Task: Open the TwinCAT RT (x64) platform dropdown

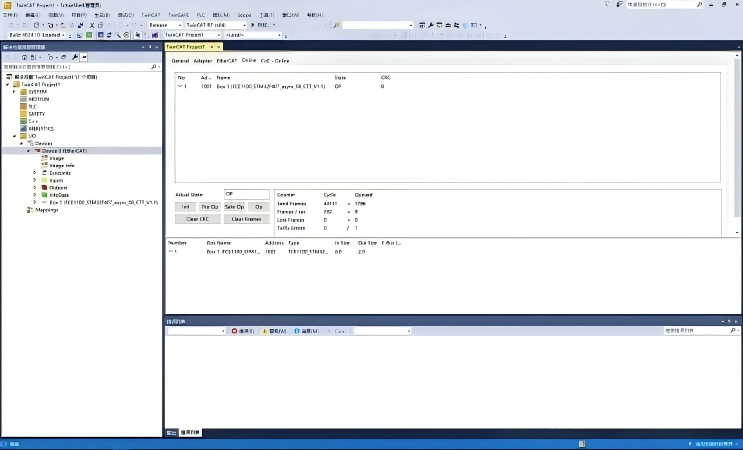Action: (216, 25)
